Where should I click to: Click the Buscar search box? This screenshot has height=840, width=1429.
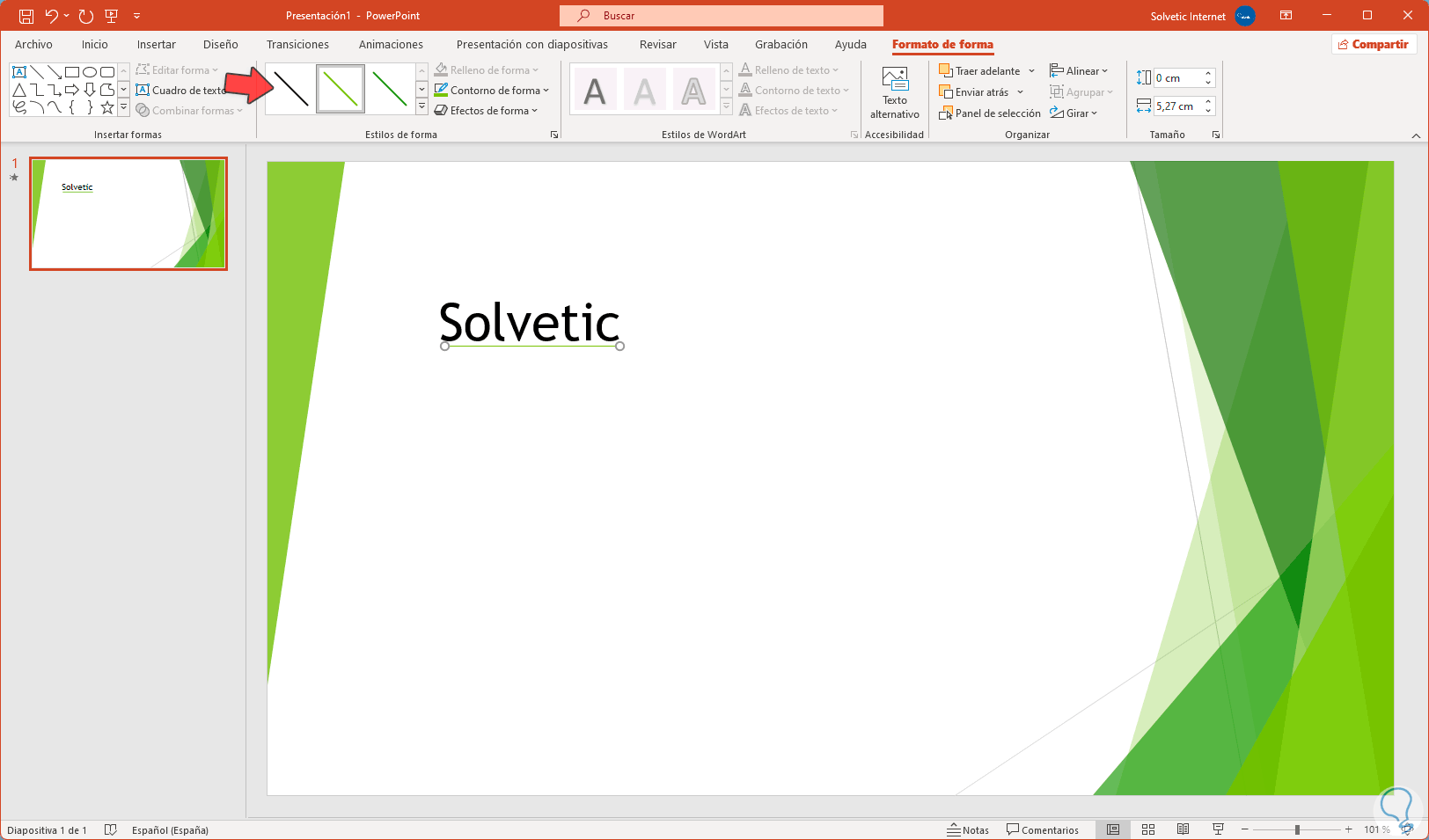(x=722, y=16)
